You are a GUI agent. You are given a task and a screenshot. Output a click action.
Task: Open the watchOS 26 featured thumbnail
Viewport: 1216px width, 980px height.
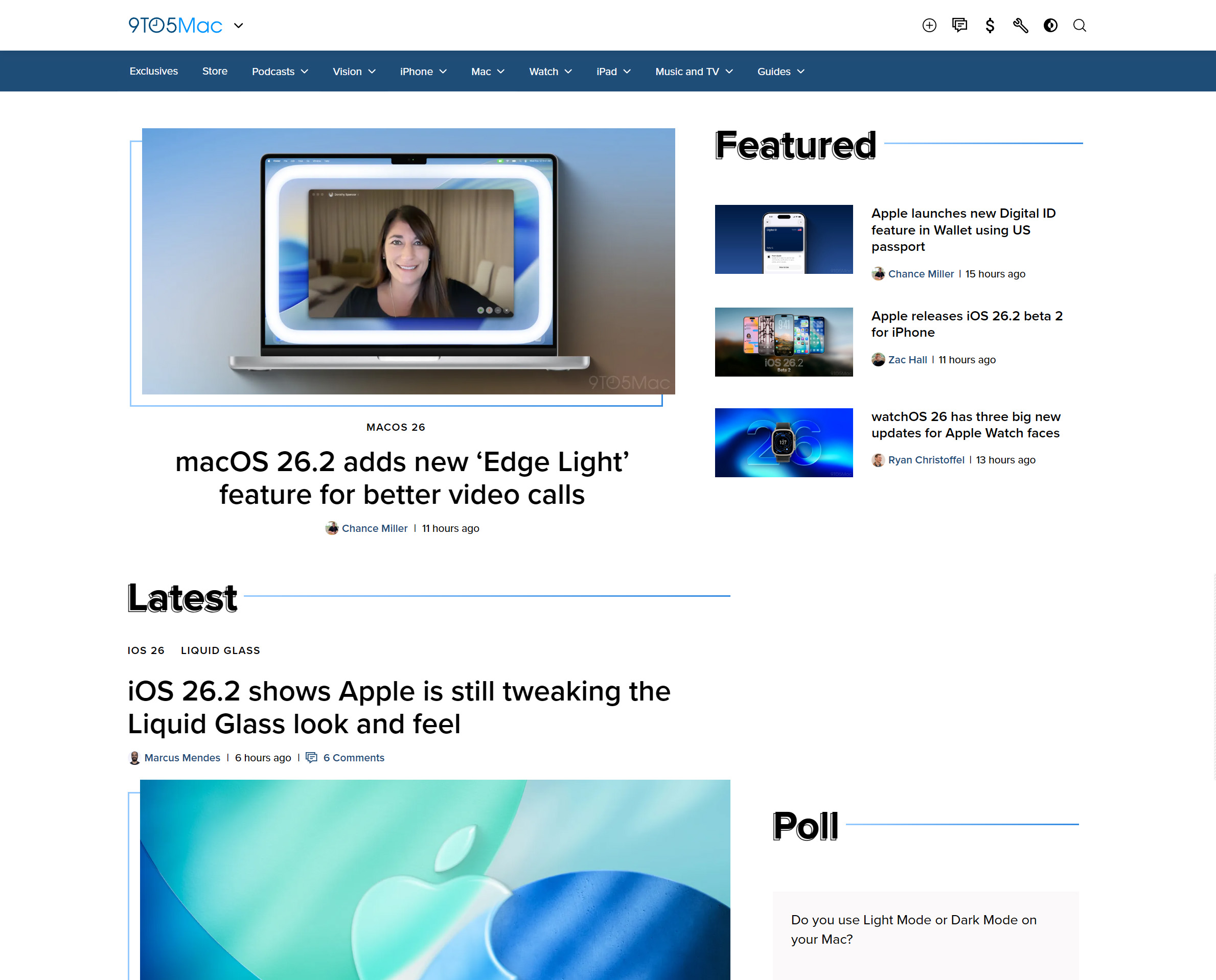pos(784,442)
